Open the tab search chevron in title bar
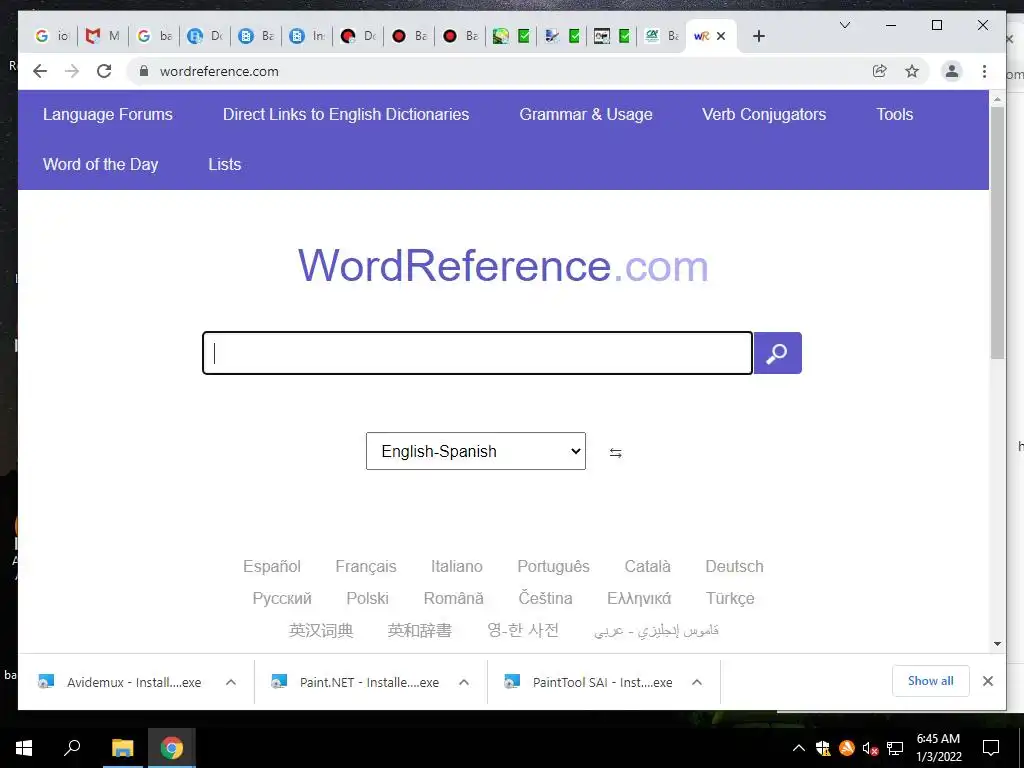 click(844, 25)
